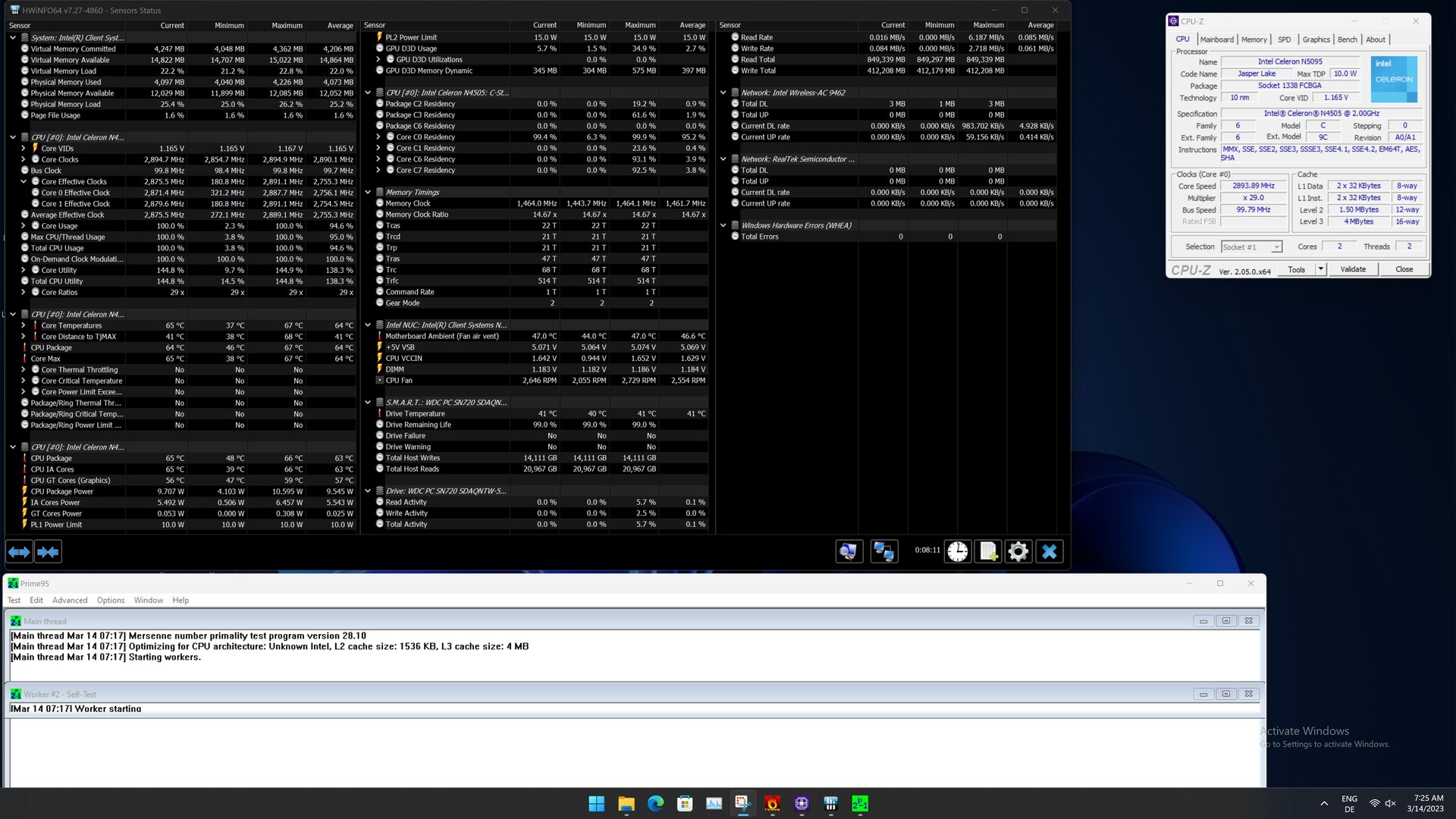Expand the Core Temperatures tree entry
This screenshot has width=1456, height=819.
pos(24,325)
